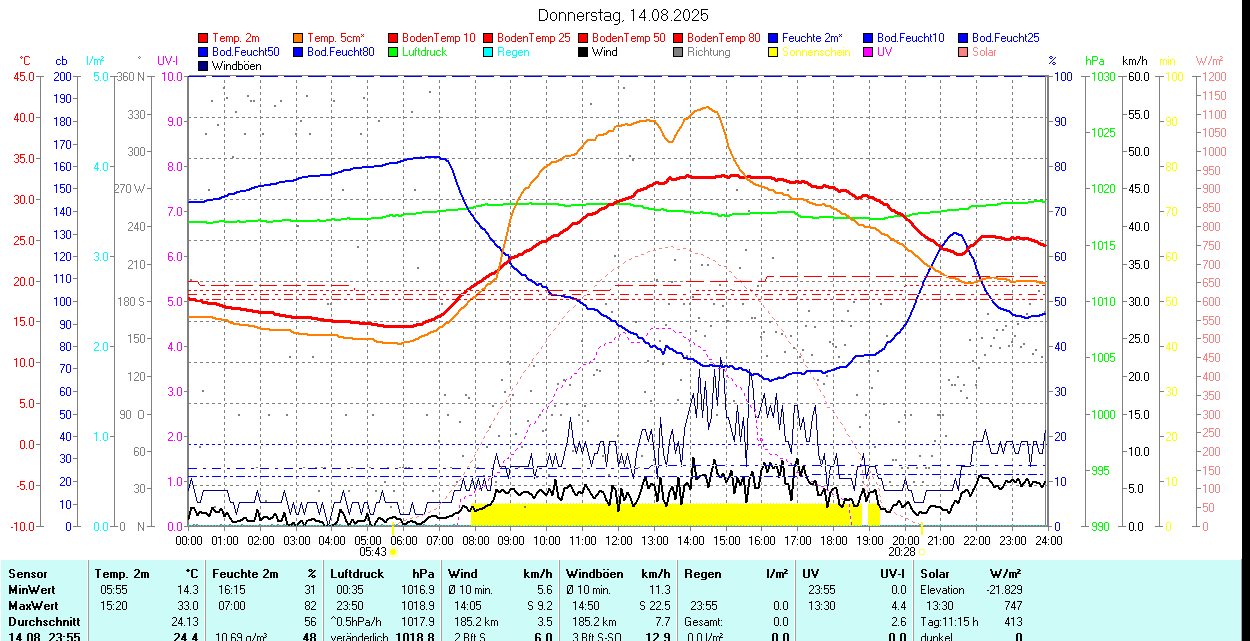Select the yellow Sonnenschein legend square
Screen dimensions: 1250x641
774,52
